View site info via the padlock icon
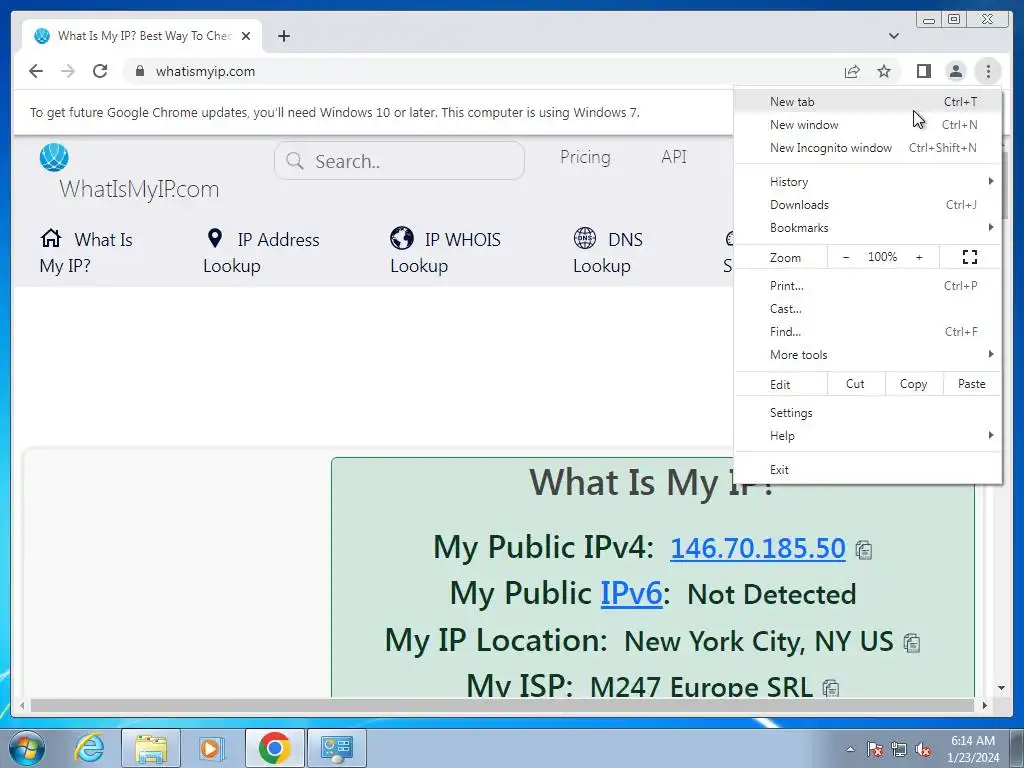Screen dimensions: 1024x768 coord(139,71)
